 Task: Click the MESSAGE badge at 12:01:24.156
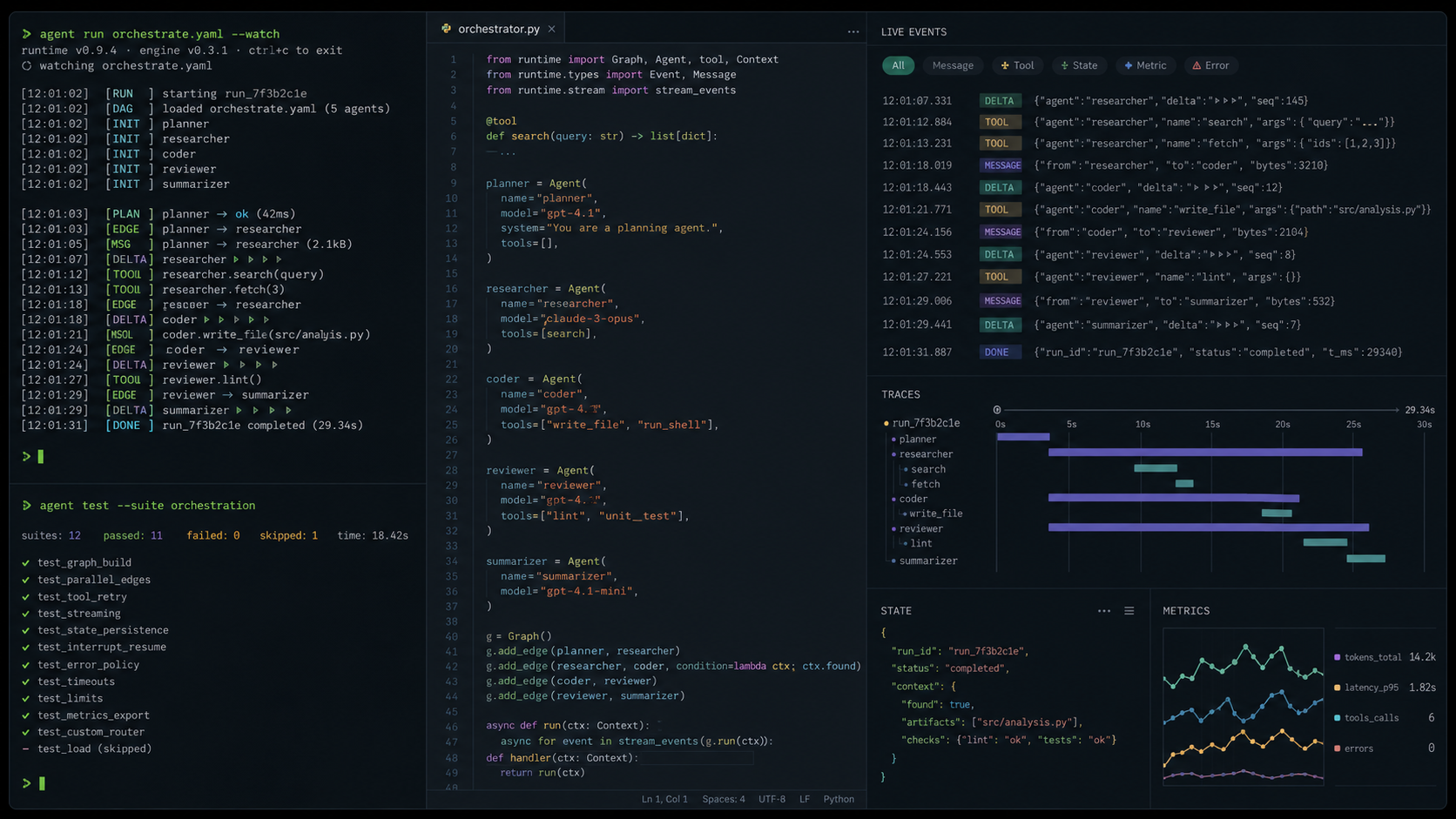tap(1002, 232)
